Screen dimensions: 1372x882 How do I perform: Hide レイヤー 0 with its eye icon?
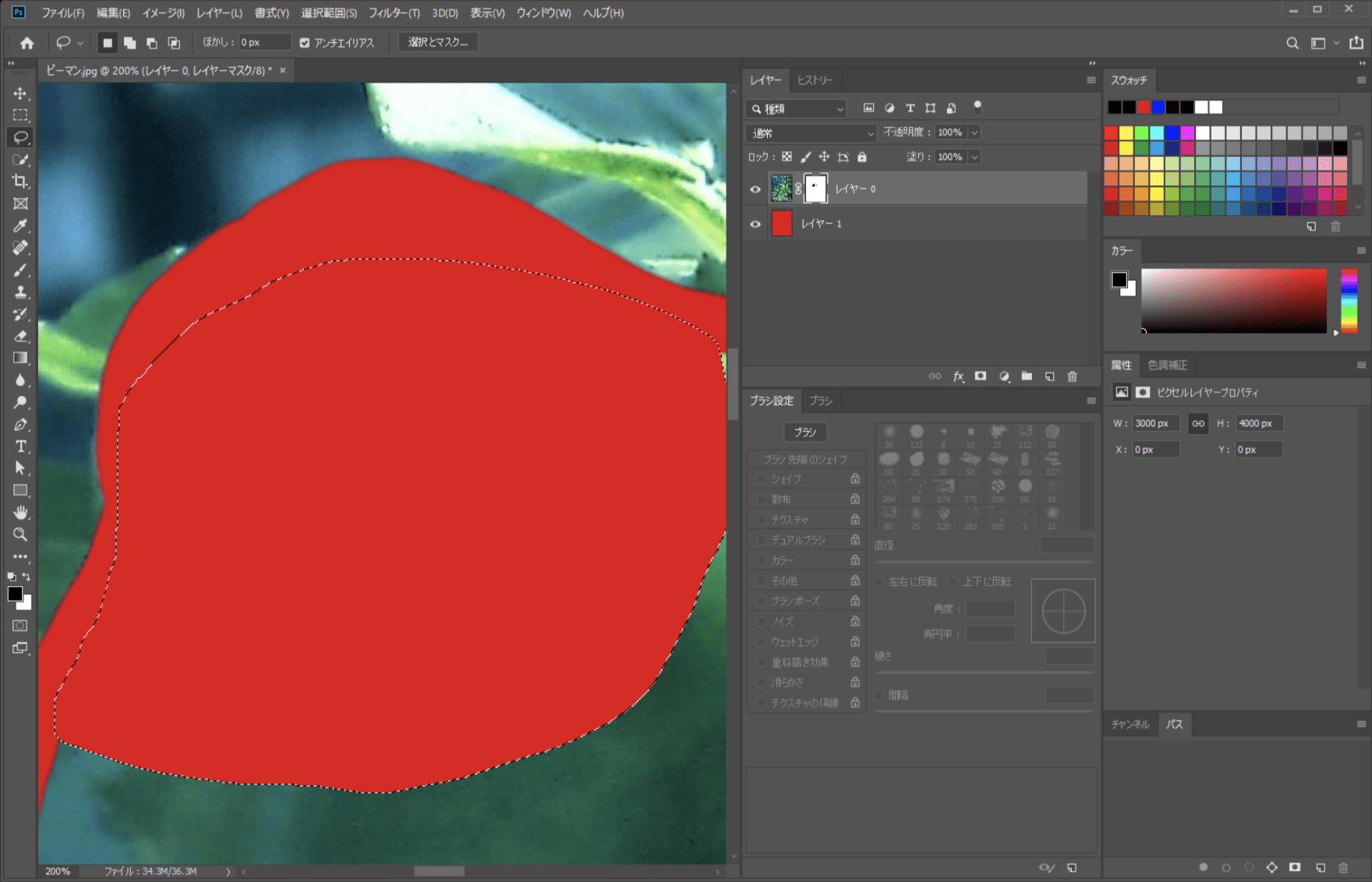point(755,189)
